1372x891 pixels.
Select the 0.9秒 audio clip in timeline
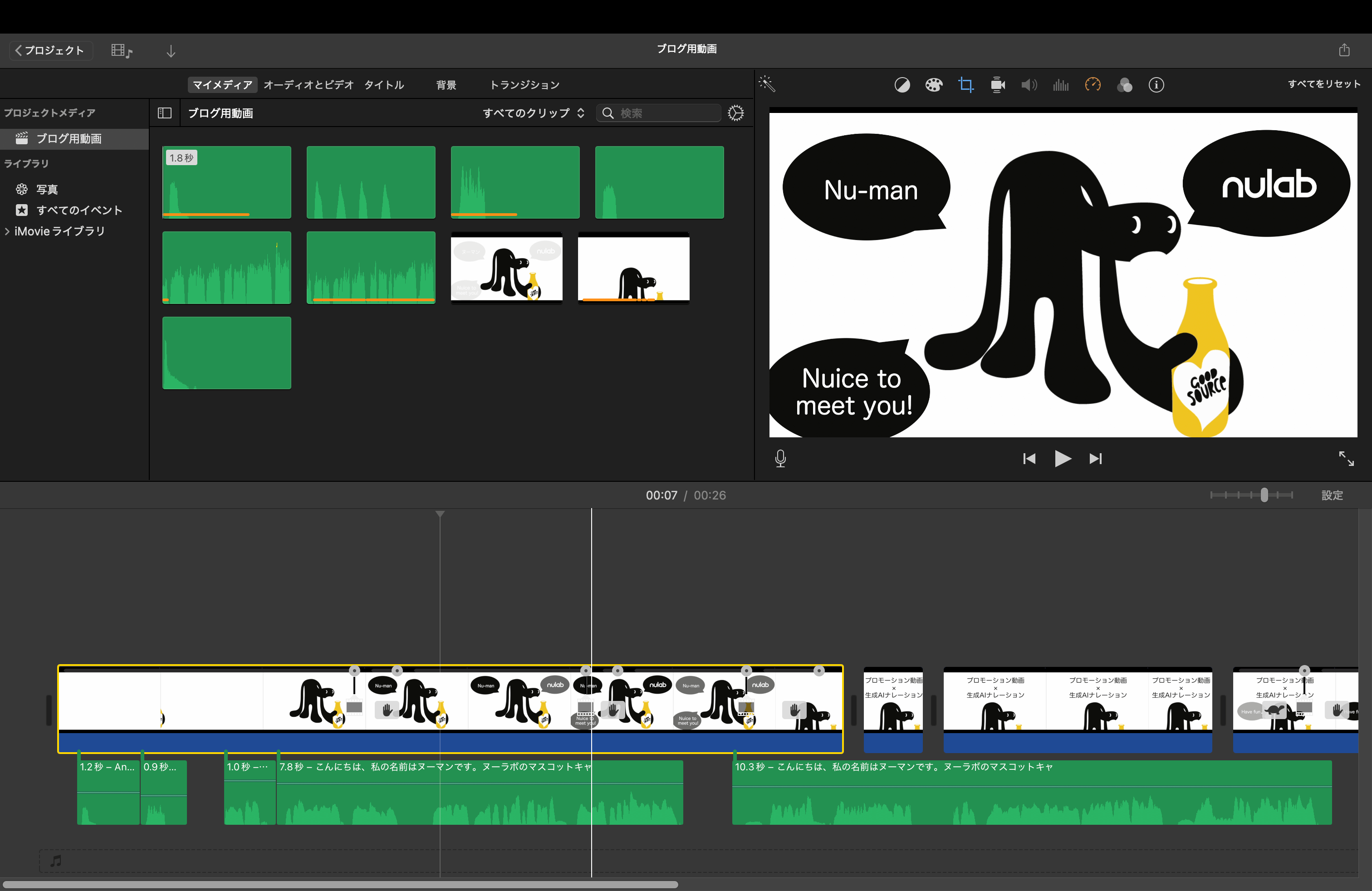click(x=164, y=793)
